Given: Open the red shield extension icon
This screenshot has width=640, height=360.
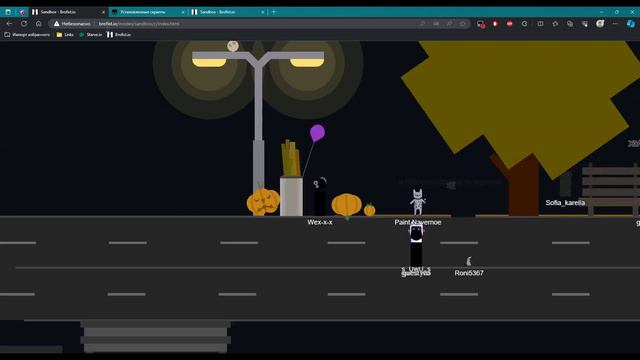Looking at the screenshot, I should (495, 24).
